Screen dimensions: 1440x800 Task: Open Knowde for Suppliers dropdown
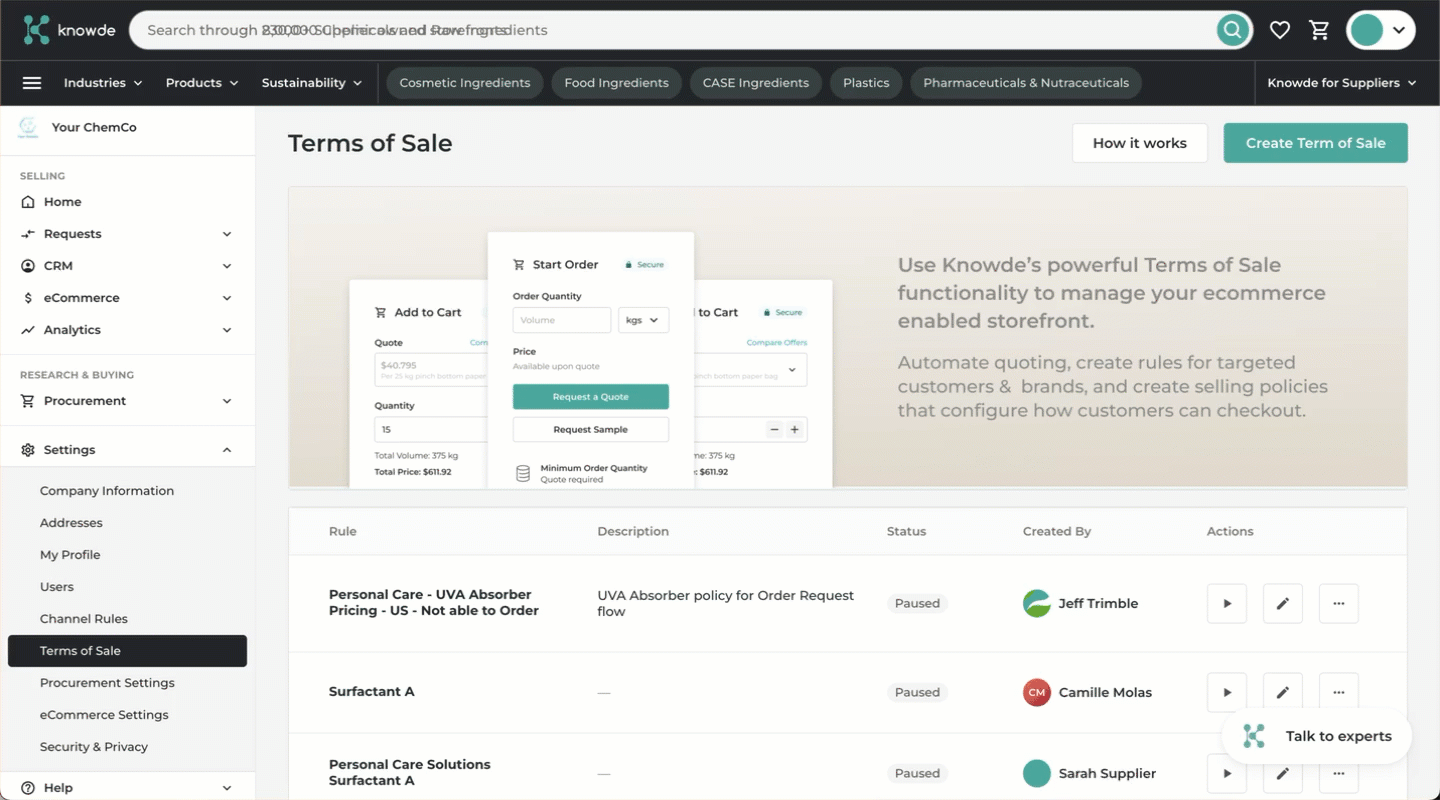pos(1342,83)
